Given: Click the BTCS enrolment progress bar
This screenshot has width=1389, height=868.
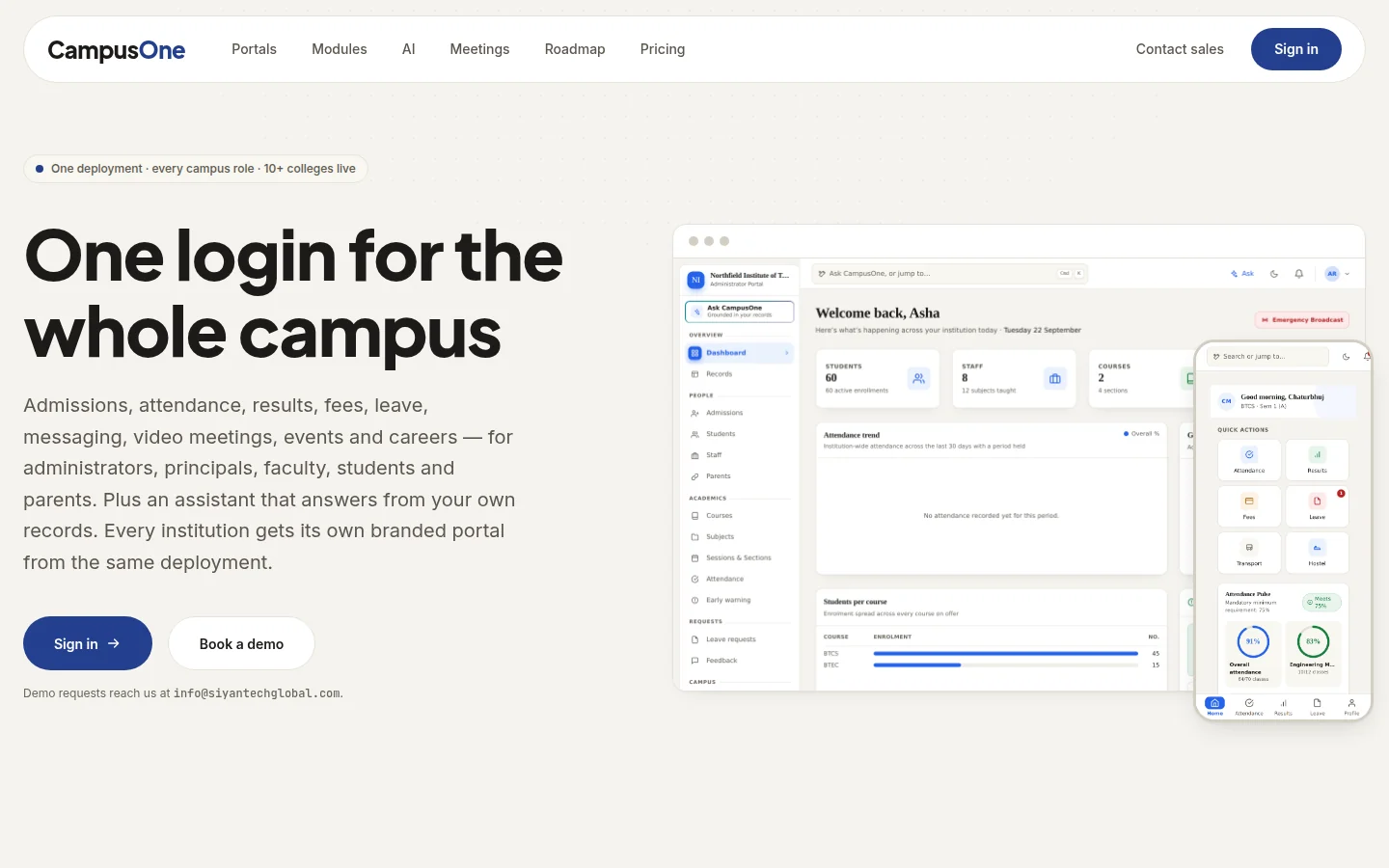Looking at the screenshot, I should click(x=1006, y=654).
